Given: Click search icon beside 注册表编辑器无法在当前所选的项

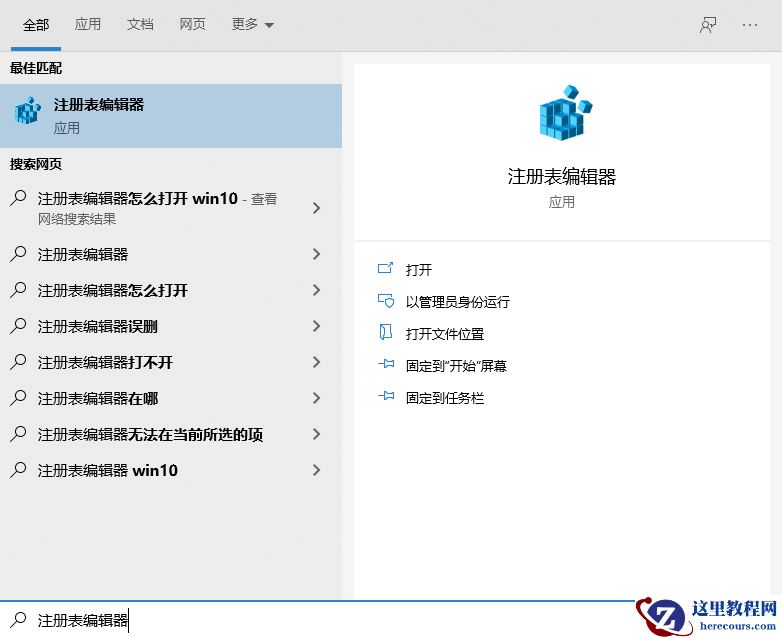Looking at the screenshot, I should click(x=18, y=433).
